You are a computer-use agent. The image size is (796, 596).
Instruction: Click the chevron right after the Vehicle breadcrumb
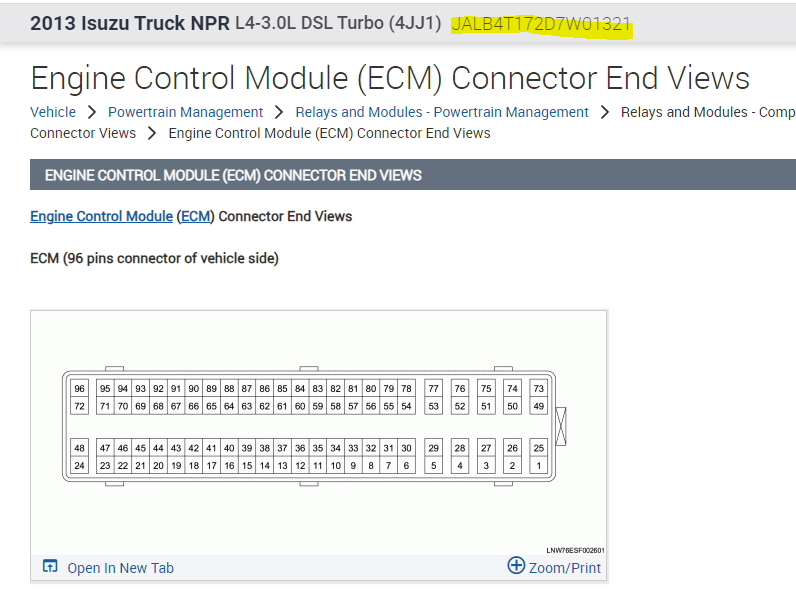(x=91, y=113)
